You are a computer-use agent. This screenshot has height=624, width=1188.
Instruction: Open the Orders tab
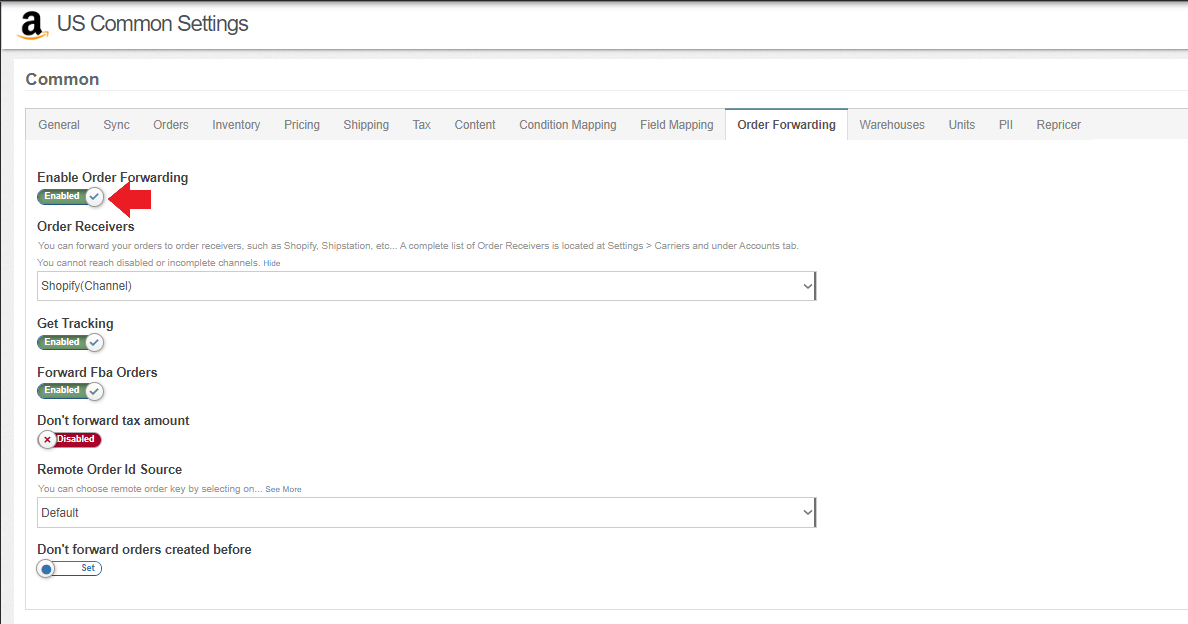(x=170, y=125)
